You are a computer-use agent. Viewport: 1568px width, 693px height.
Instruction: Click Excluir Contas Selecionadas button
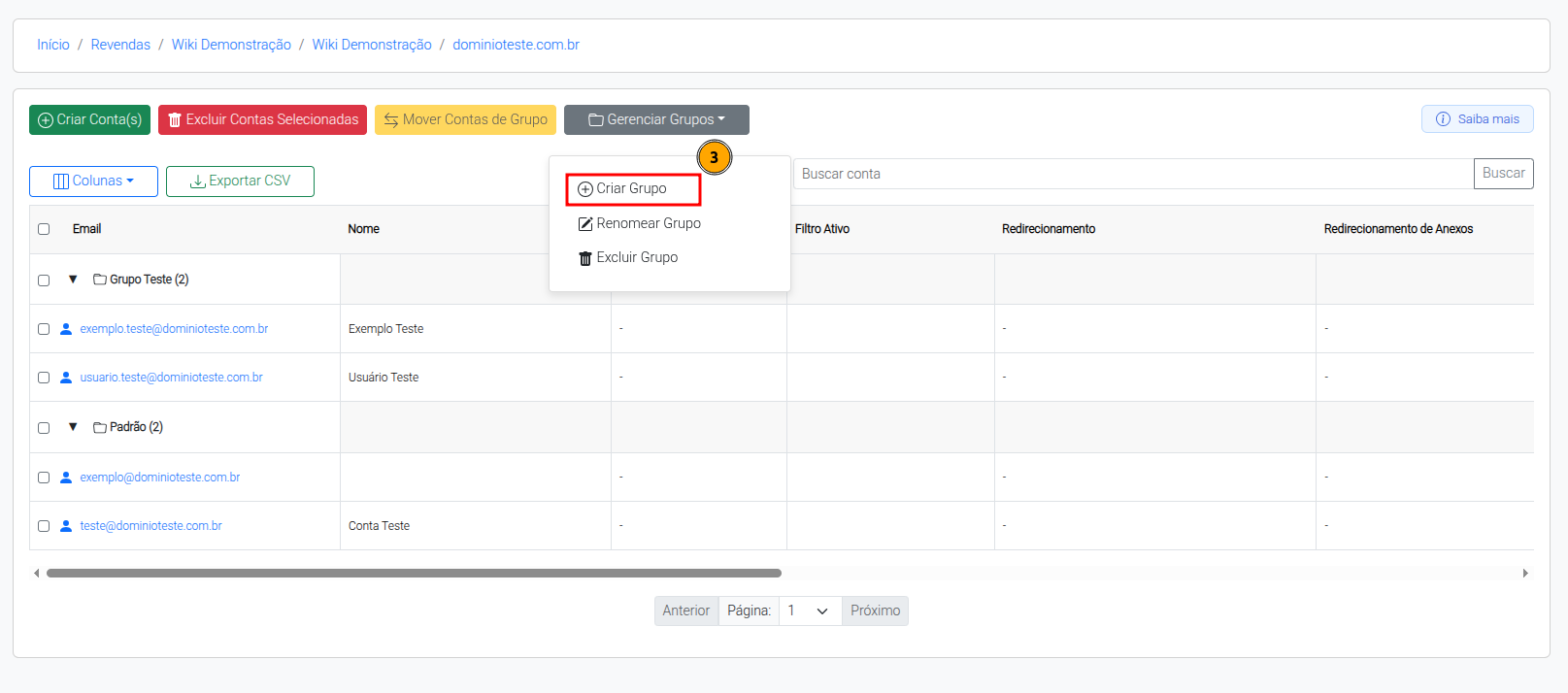coord(262,119)
